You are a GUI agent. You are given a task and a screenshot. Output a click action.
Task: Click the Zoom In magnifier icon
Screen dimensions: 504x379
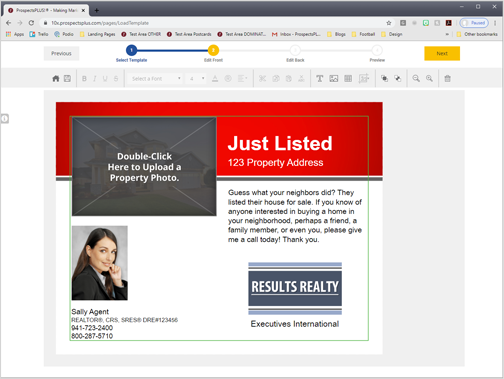click(429, 79)
